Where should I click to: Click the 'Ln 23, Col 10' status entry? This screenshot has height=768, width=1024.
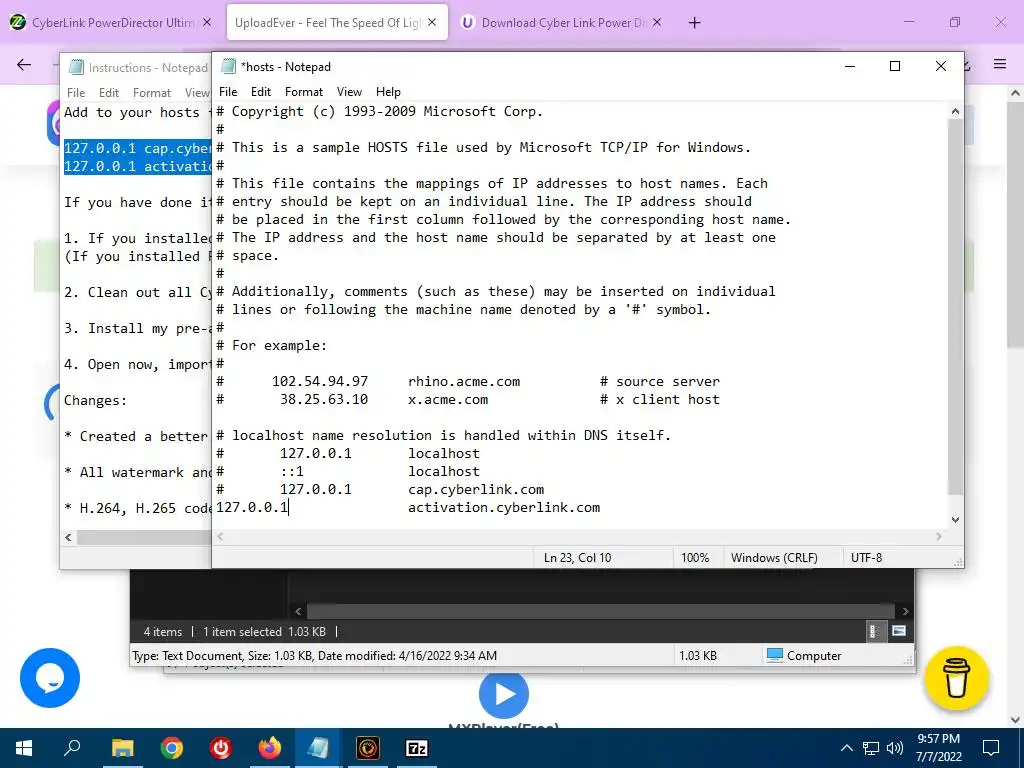[577, 558]
